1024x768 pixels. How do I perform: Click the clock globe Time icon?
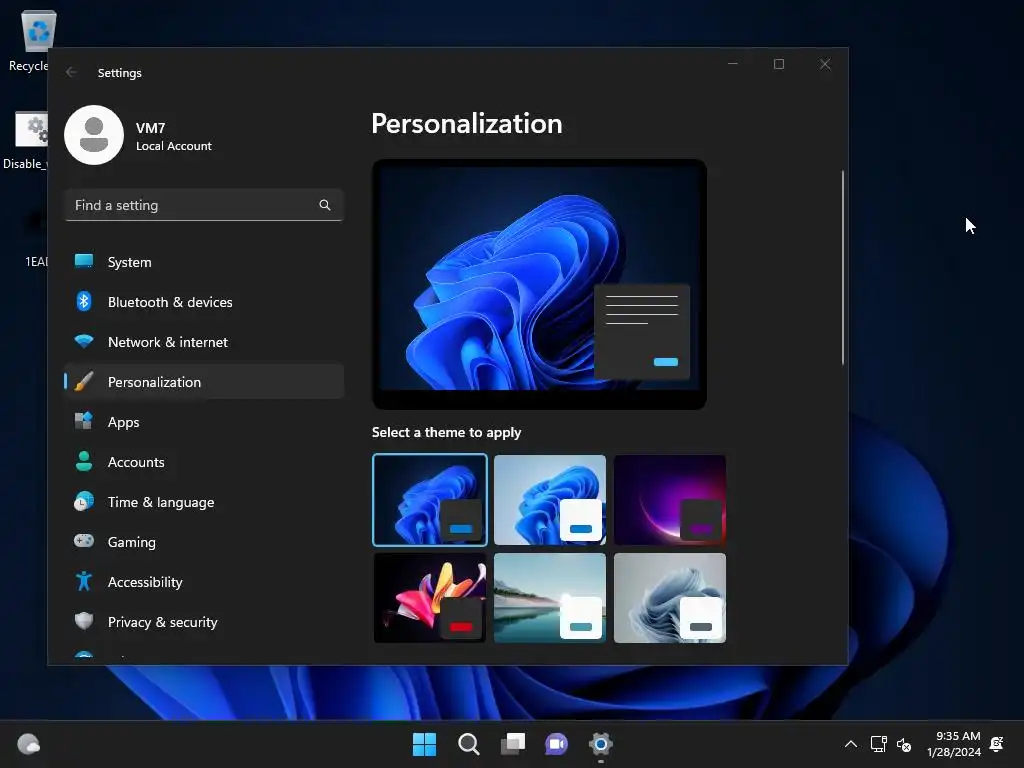click(84, 501)
